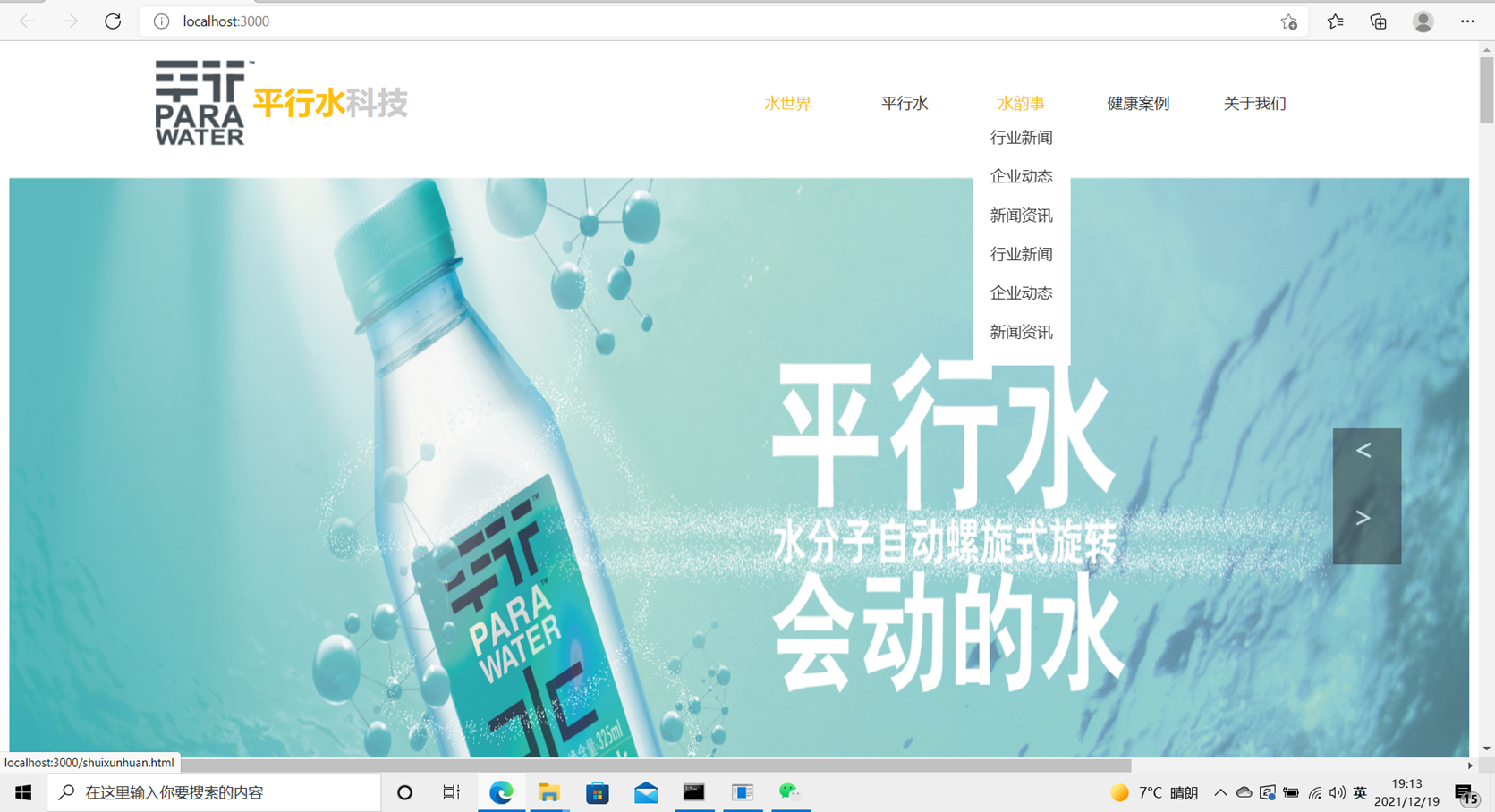Click the scroll-down arrow of the vertical scrollbar
1495x812 pixels.
[x=1486, y=749]
